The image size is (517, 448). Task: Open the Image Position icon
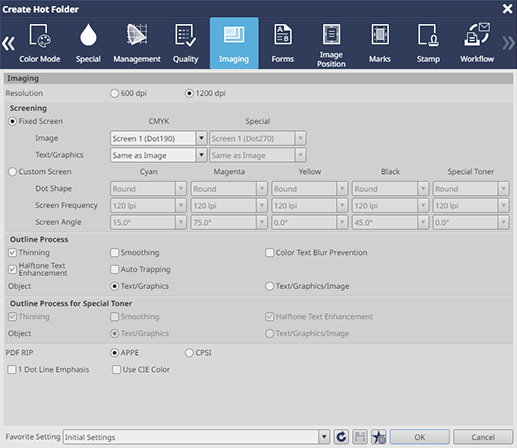[331, 34]
